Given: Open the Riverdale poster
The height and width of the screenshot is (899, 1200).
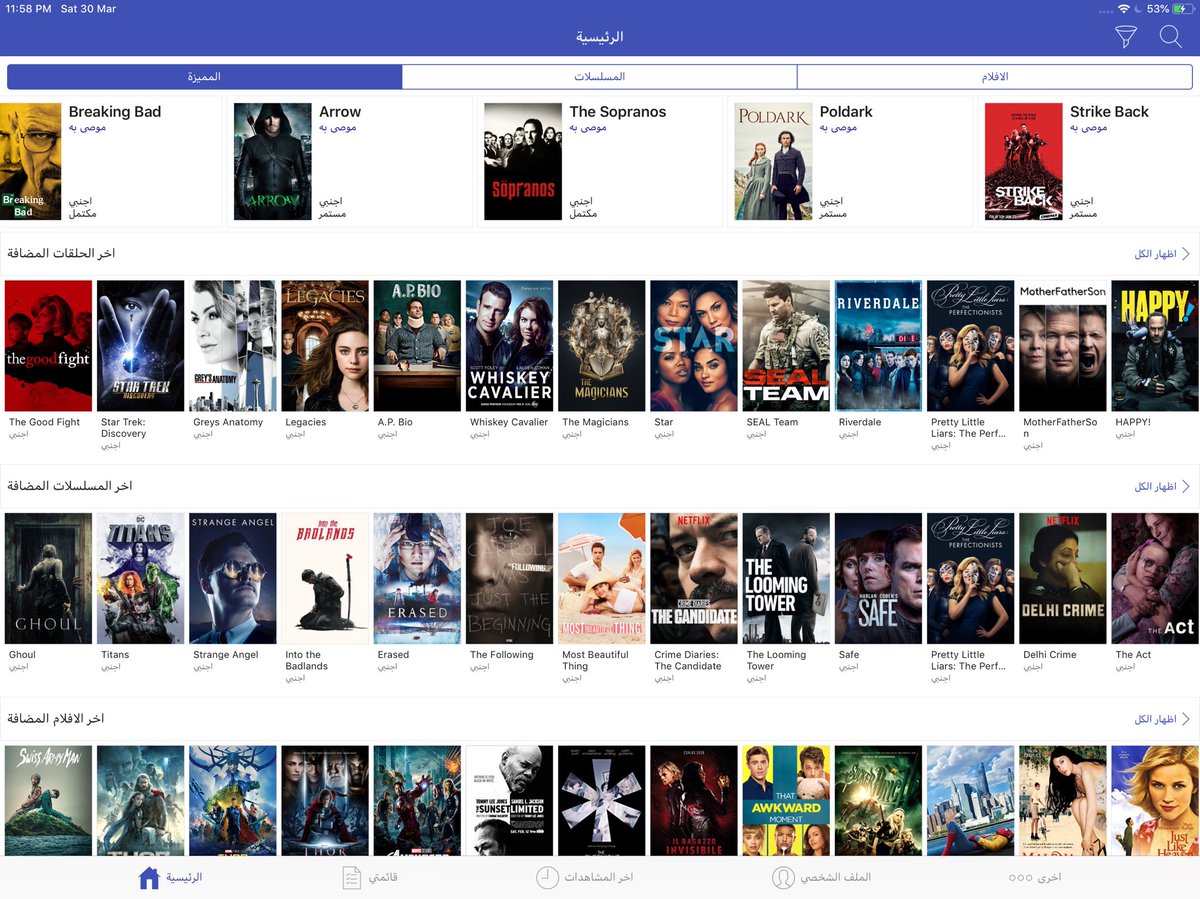Looking at the screenshot, I should tap(878, 346).
